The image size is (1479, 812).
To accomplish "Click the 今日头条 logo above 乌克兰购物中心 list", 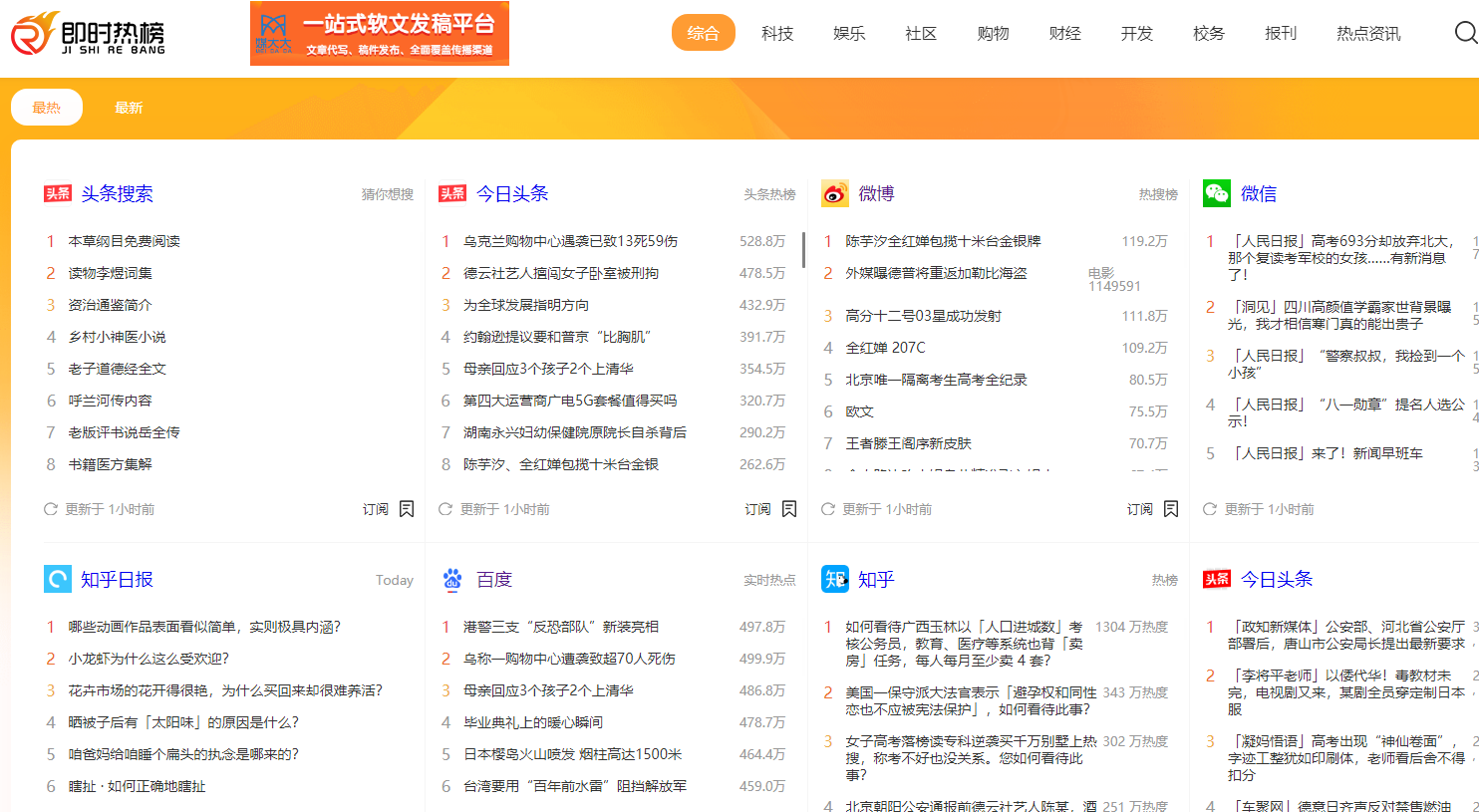I will (x=452, y=193).
